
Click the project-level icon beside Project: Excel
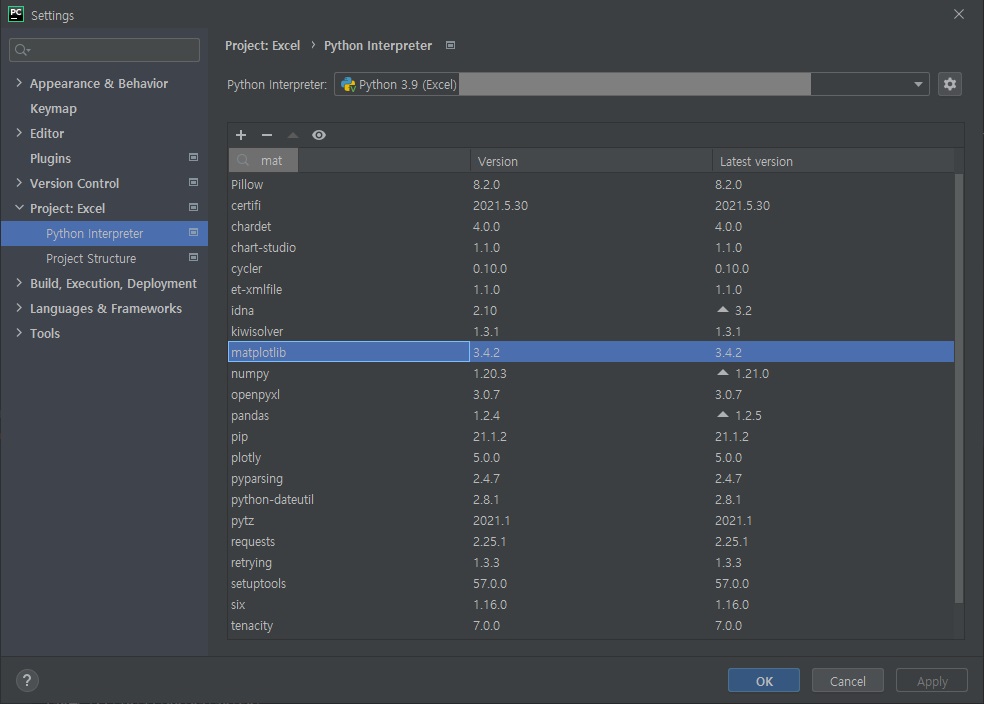click(x=193, y=208)
